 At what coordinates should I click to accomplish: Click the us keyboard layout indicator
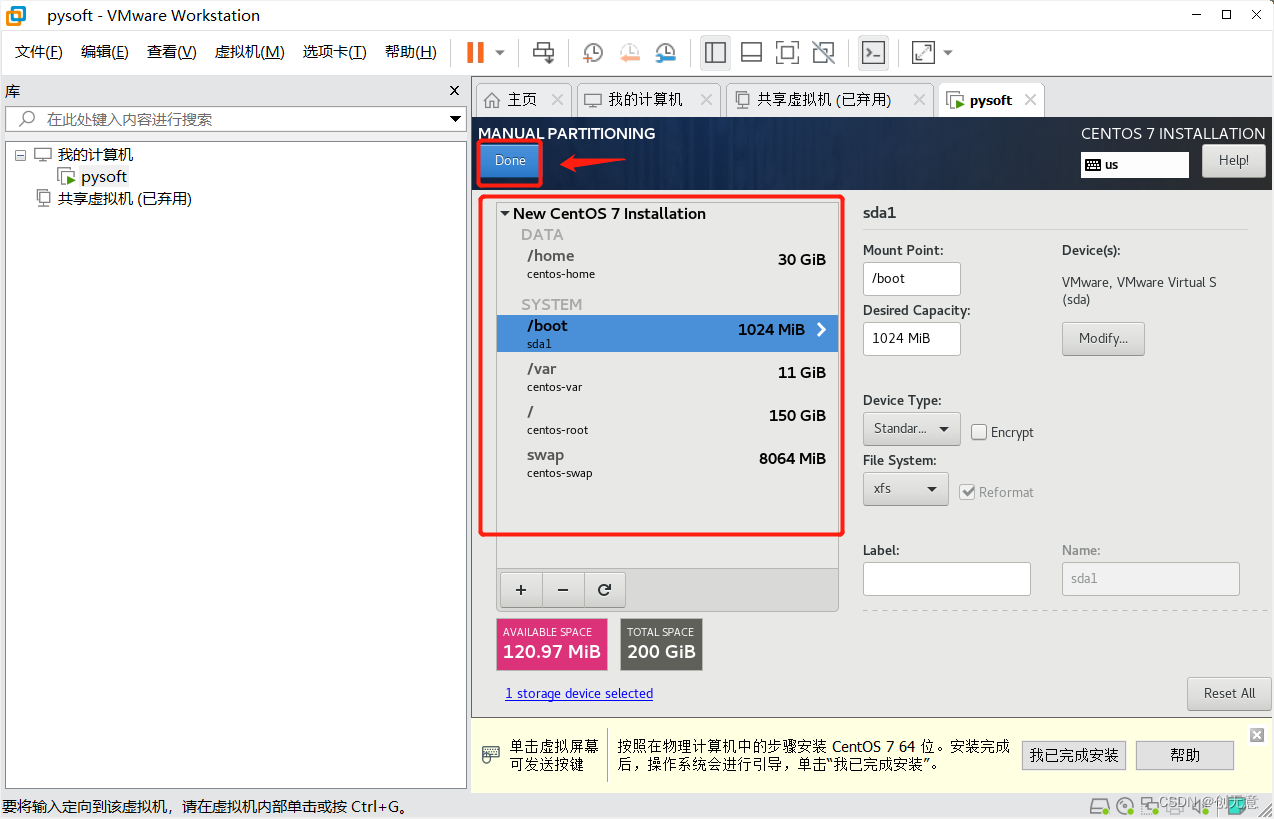[1135, 165]
